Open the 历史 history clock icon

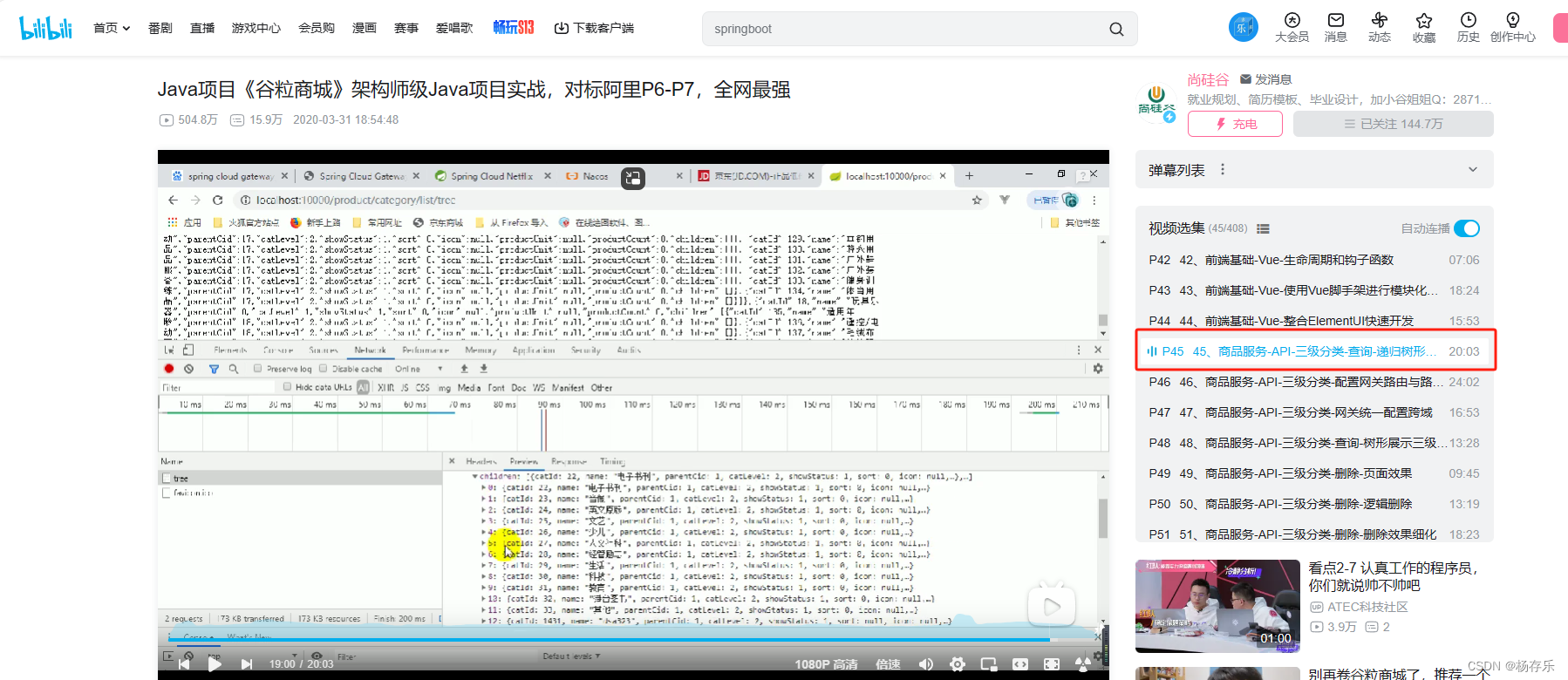tap(1468, 20)
